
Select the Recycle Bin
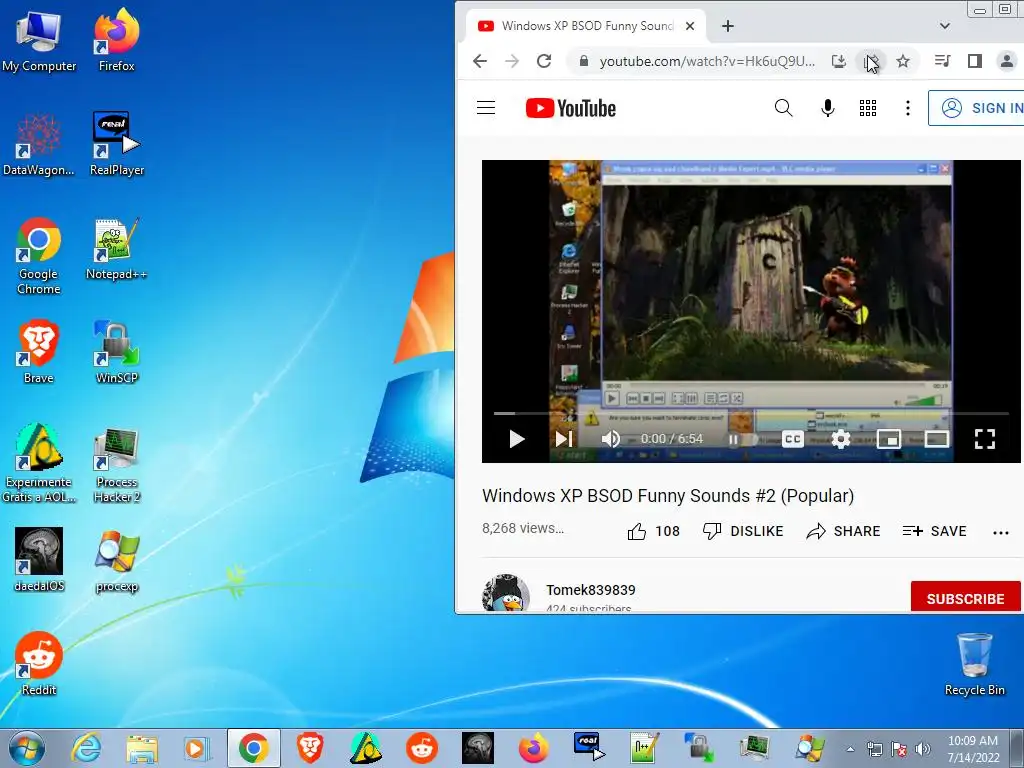coord(974,665)
